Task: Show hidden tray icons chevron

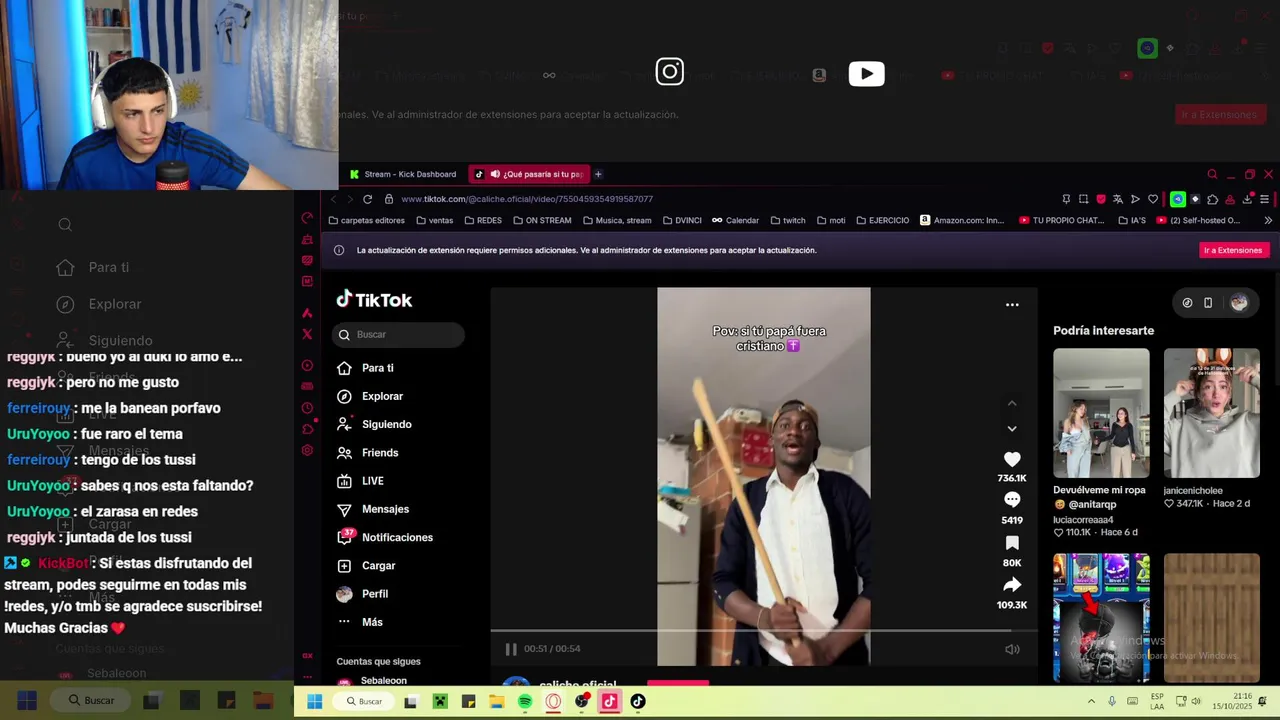Action: [x=1091, y=702]
